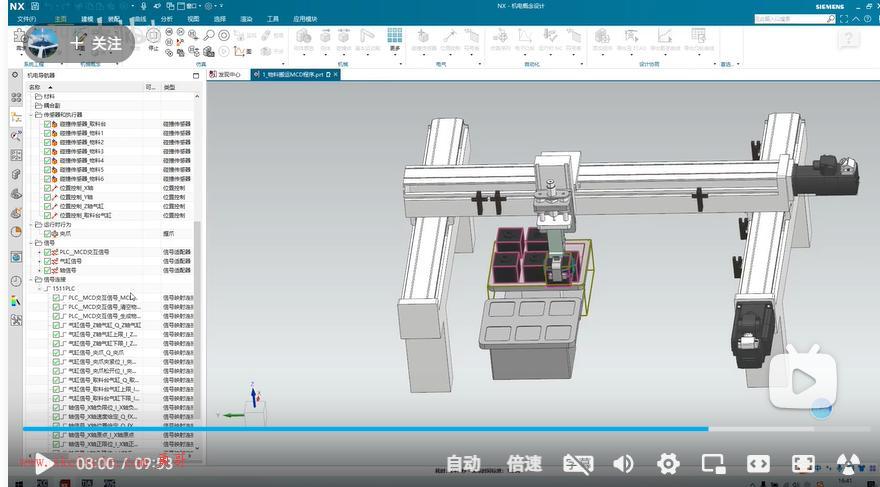Image resolution: width=880 pixels, height=487 pixels.
Task: Switch to 应用模块 ribbon tab
Action: pyautogui.click(x=305, y=19)
